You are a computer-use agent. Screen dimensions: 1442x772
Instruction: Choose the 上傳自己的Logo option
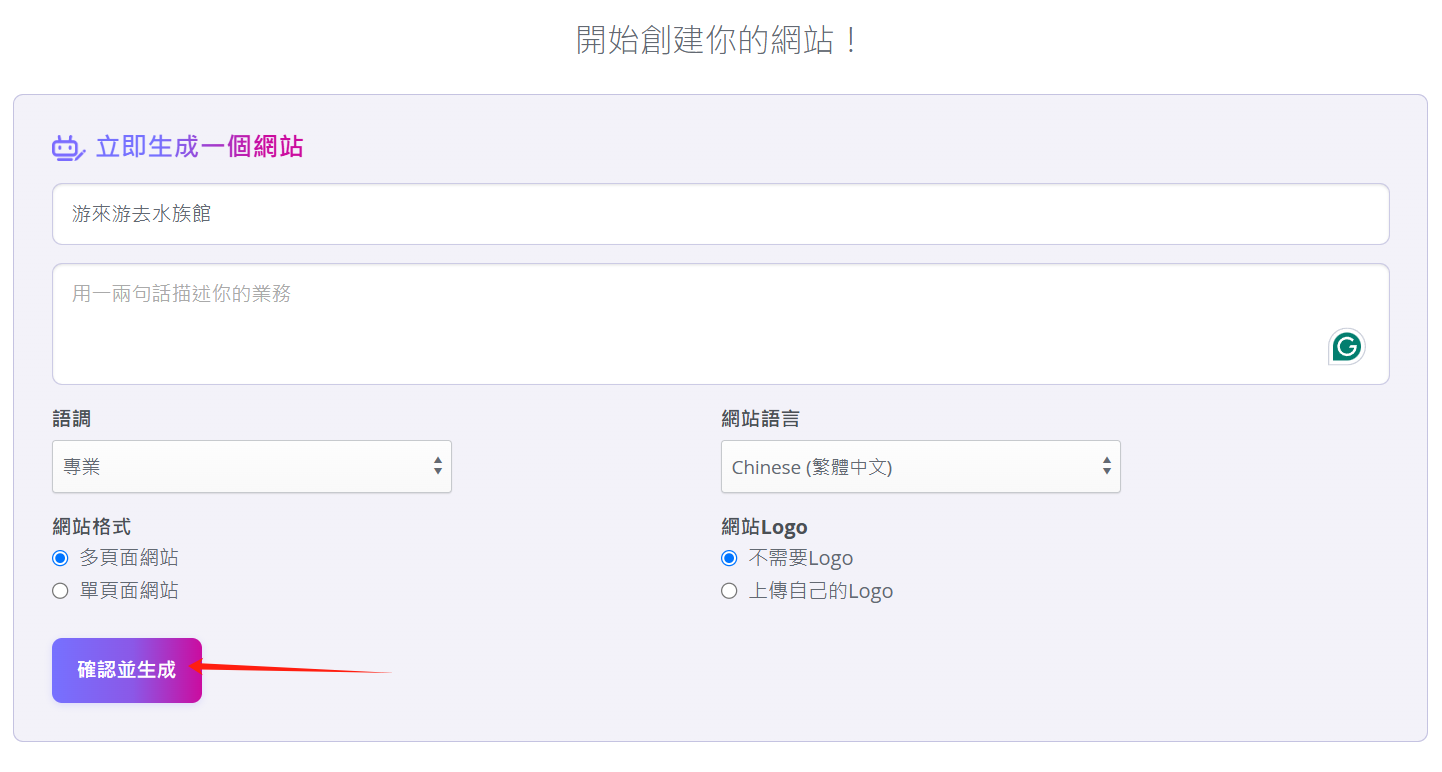coord(729,591)
